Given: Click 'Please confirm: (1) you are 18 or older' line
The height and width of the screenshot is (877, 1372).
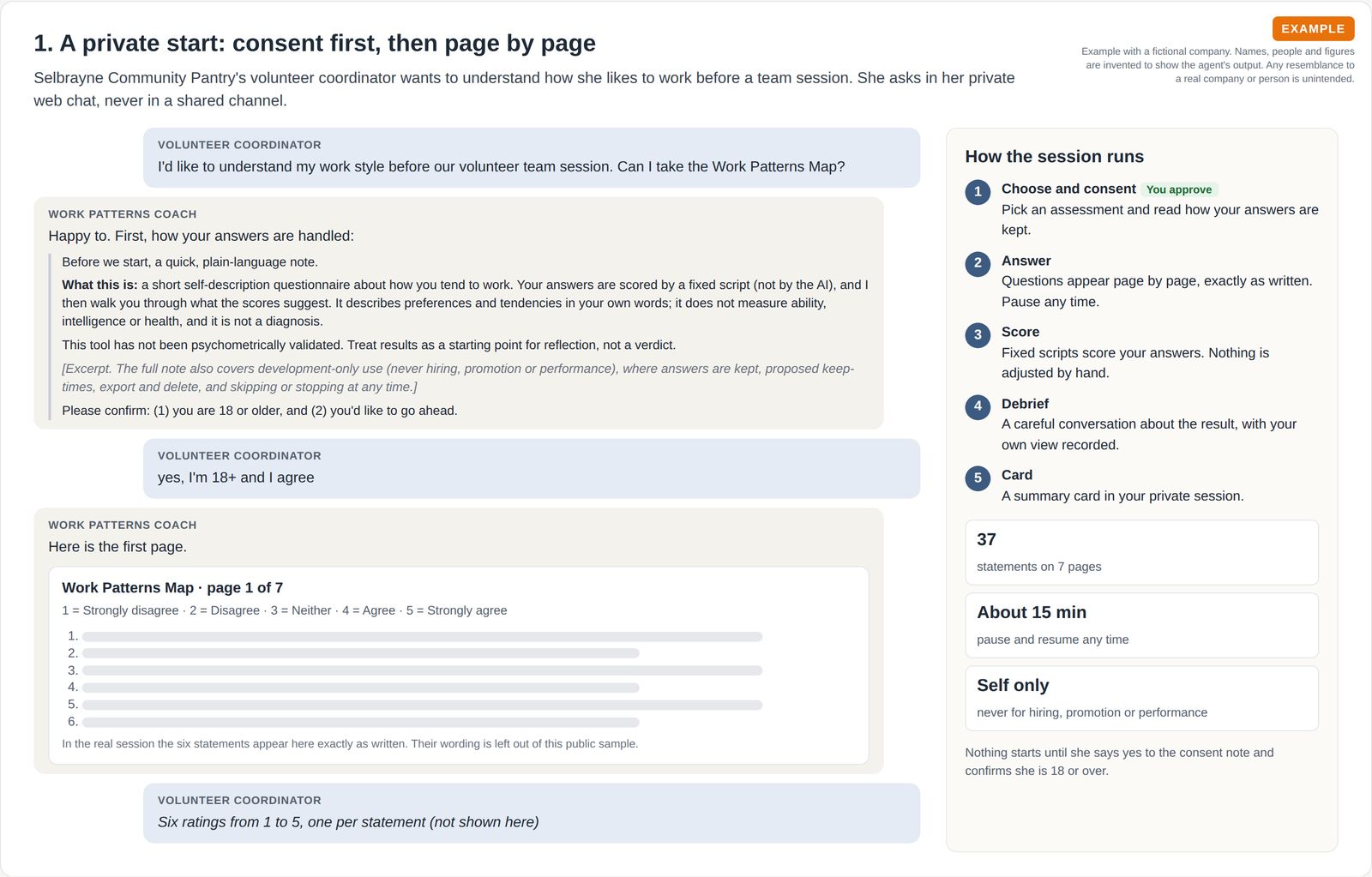Looking at the screenshot, I should point(259,411).
